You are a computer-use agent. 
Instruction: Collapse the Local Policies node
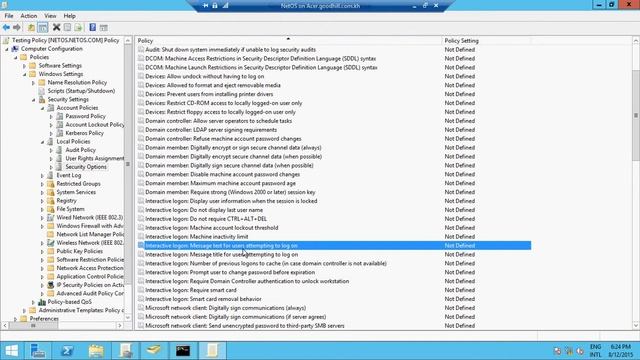42,142
